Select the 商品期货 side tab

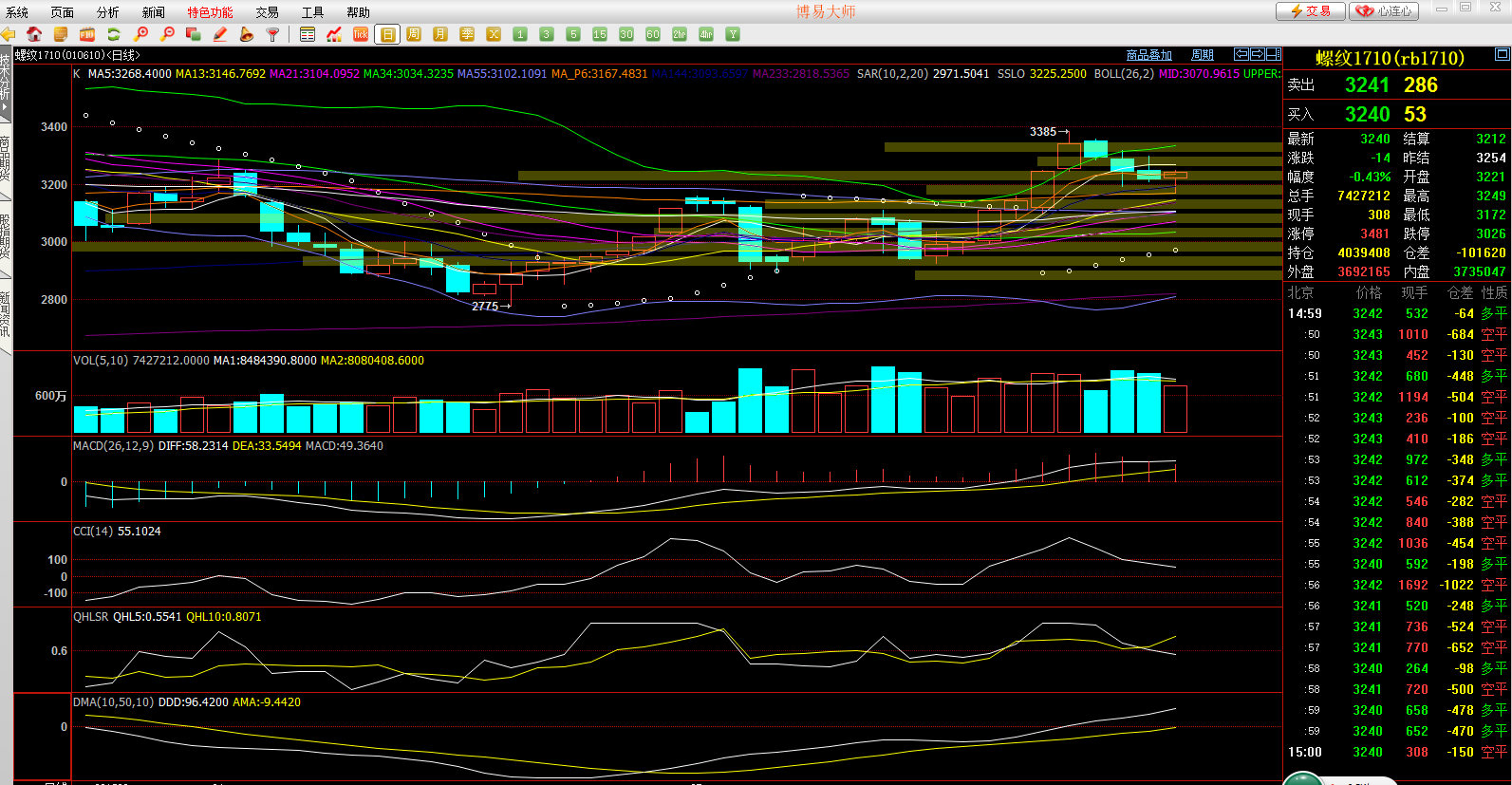point(5,161)
